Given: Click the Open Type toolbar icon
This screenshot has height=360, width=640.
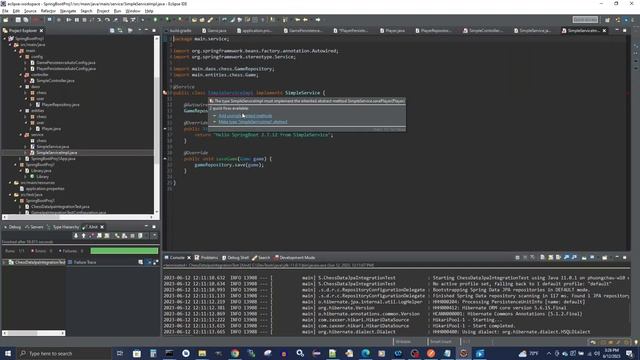Looking at the screenshot, I should [x=194, y=20].
